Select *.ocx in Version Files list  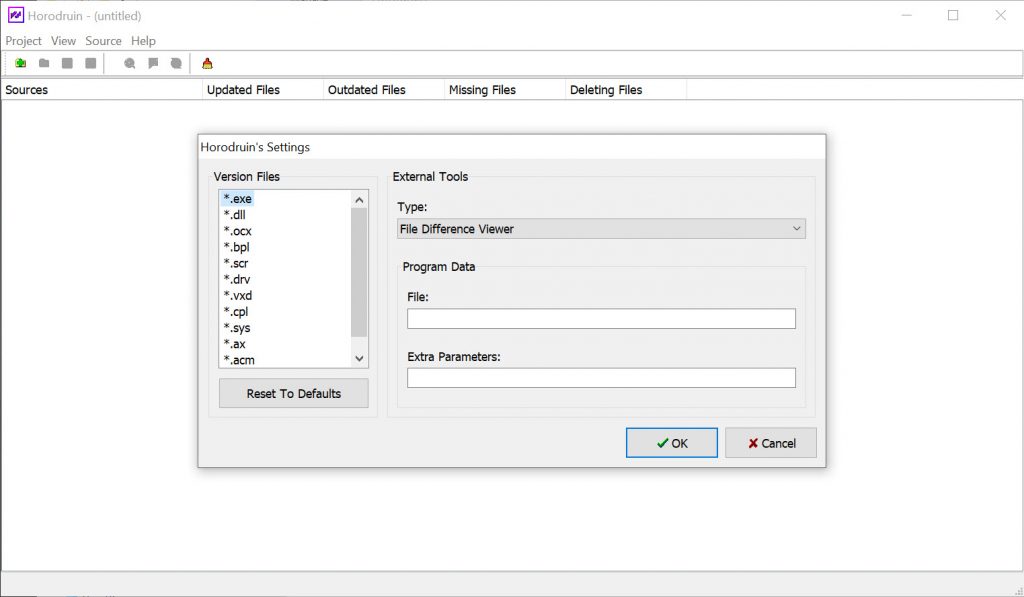pyautogui.click(x=237, y=231)
